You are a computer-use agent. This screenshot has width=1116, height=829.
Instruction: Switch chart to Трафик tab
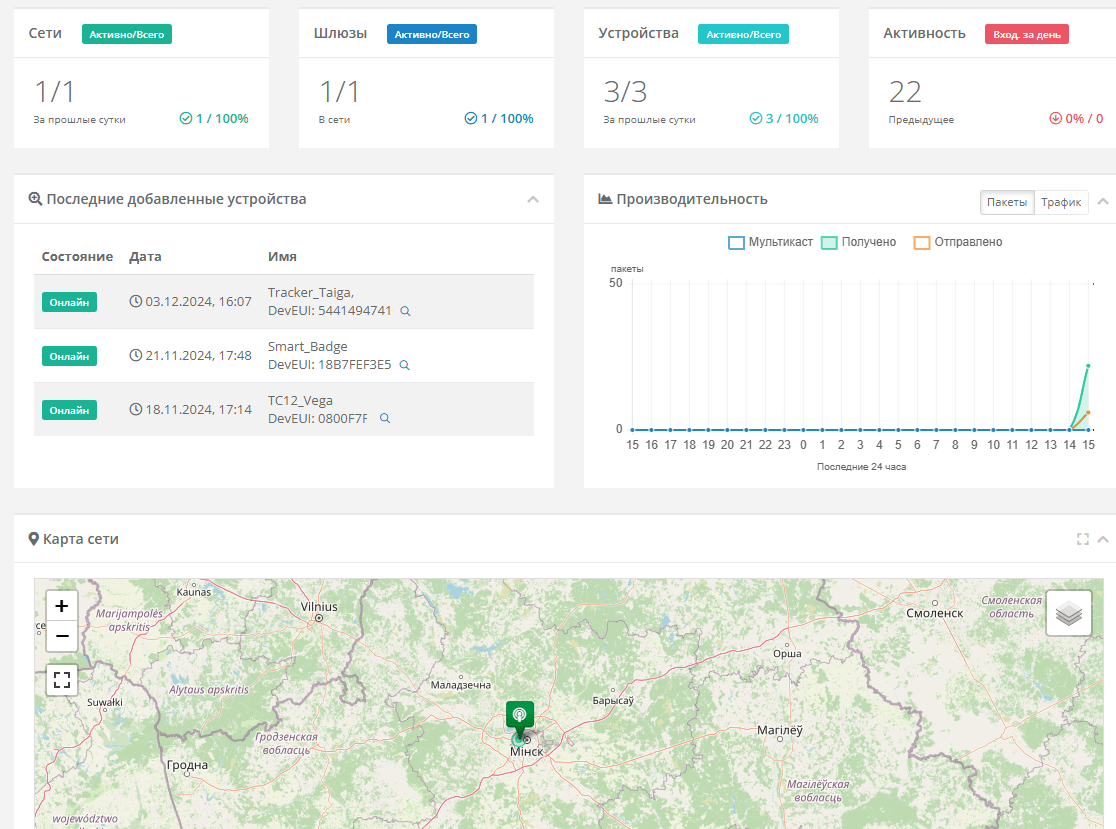[1061, 202]
